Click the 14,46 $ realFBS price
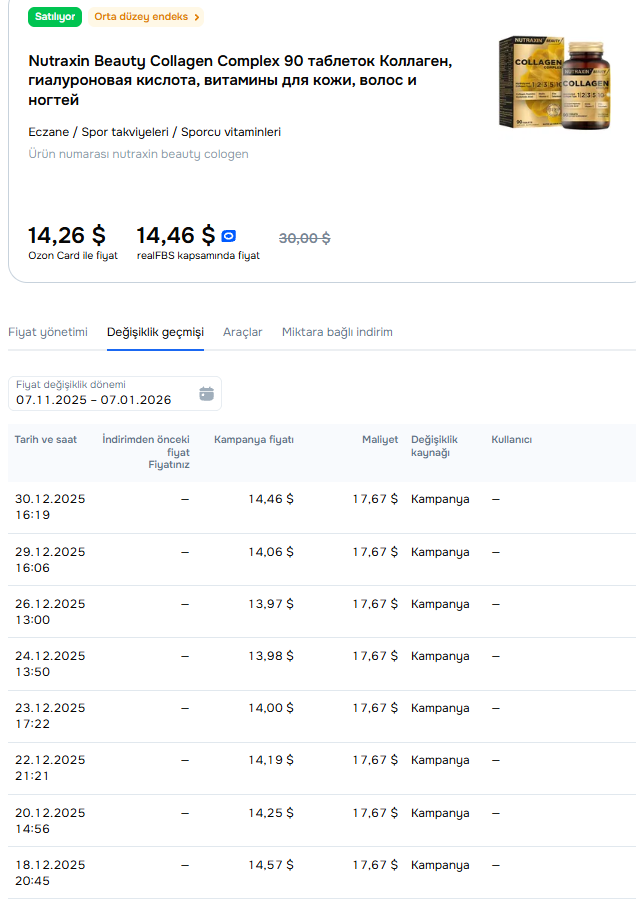Viewport: 636px width, 906px height. (x=176, y=235)
